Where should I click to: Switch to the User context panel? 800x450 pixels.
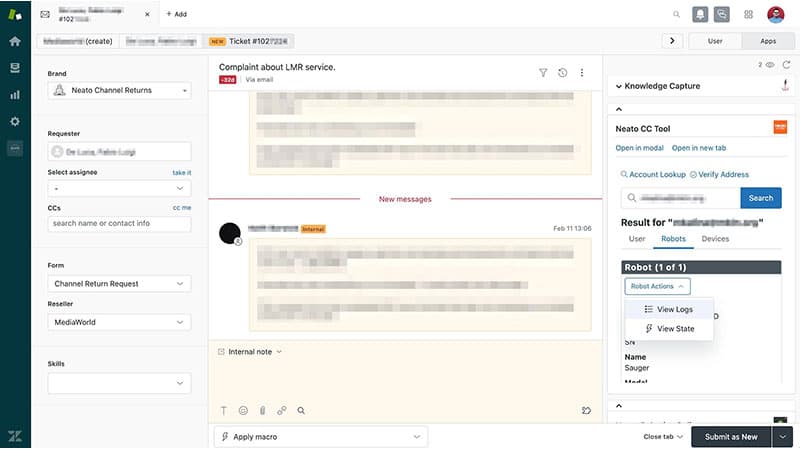715,41
